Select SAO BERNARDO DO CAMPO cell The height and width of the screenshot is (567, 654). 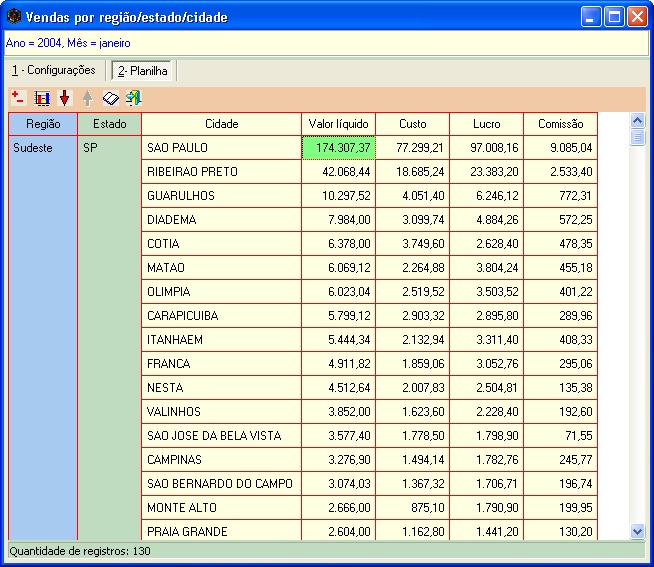(221, 484)
